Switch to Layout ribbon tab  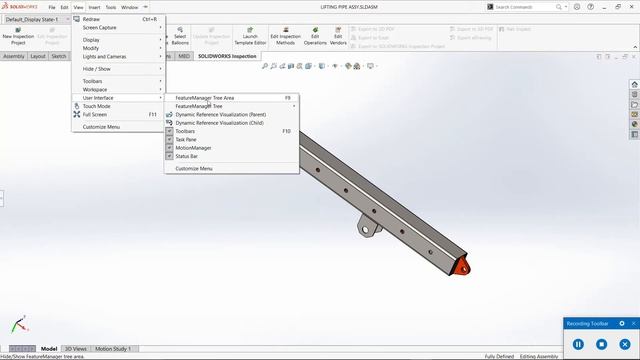[38, 56]
